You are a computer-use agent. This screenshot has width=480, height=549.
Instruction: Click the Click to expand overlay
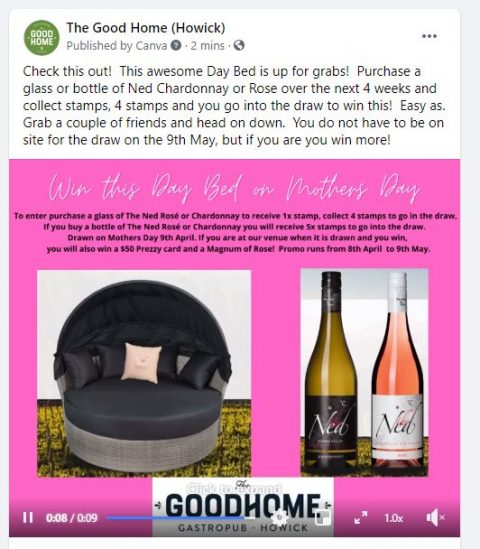click(x=235, y=488)
